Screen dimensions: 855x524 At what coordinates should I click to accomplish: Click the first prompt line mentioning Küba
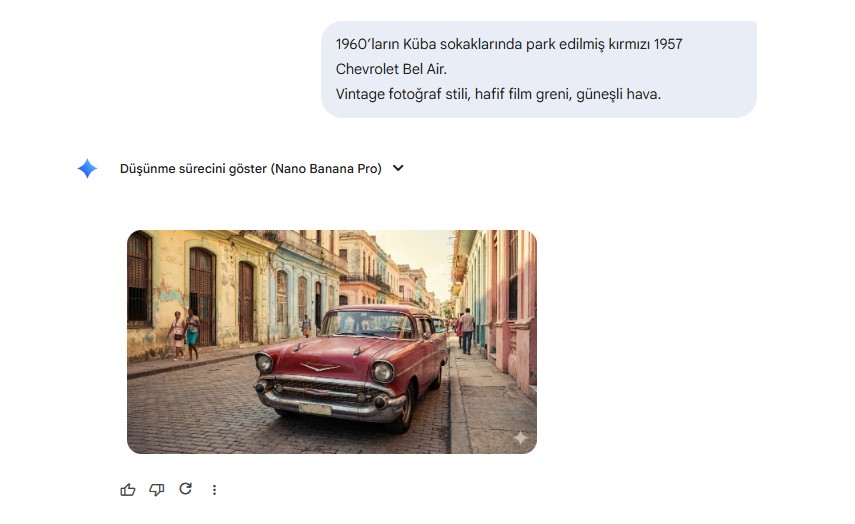click(509, 45)
